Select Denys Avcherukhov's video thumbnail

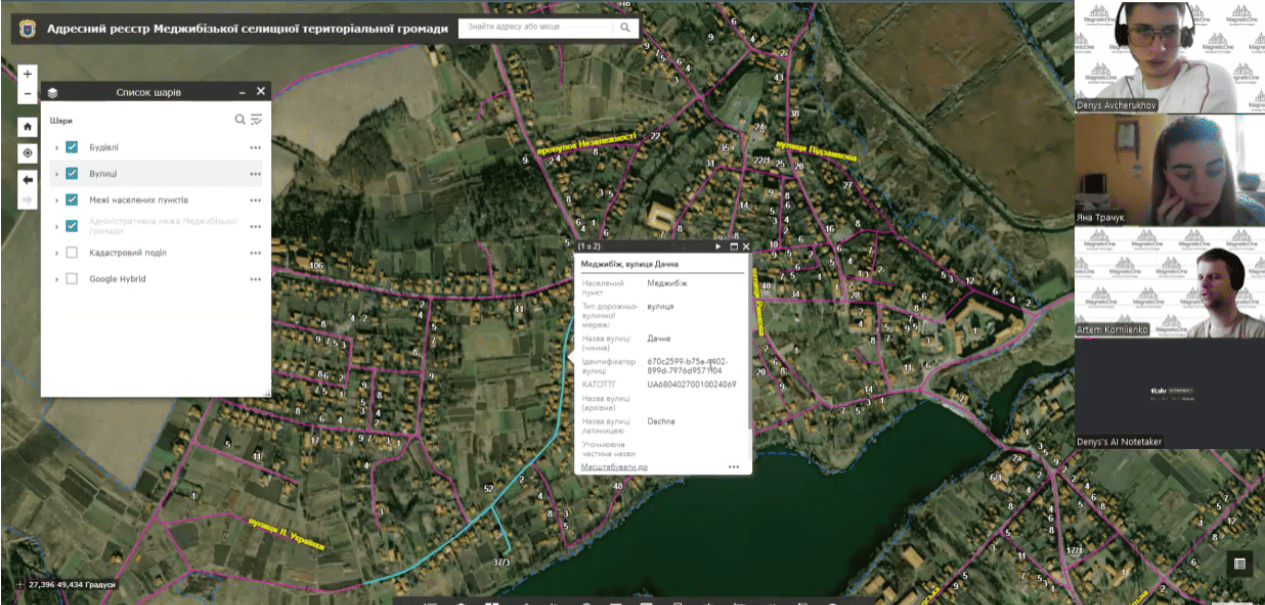point(1170,56)
